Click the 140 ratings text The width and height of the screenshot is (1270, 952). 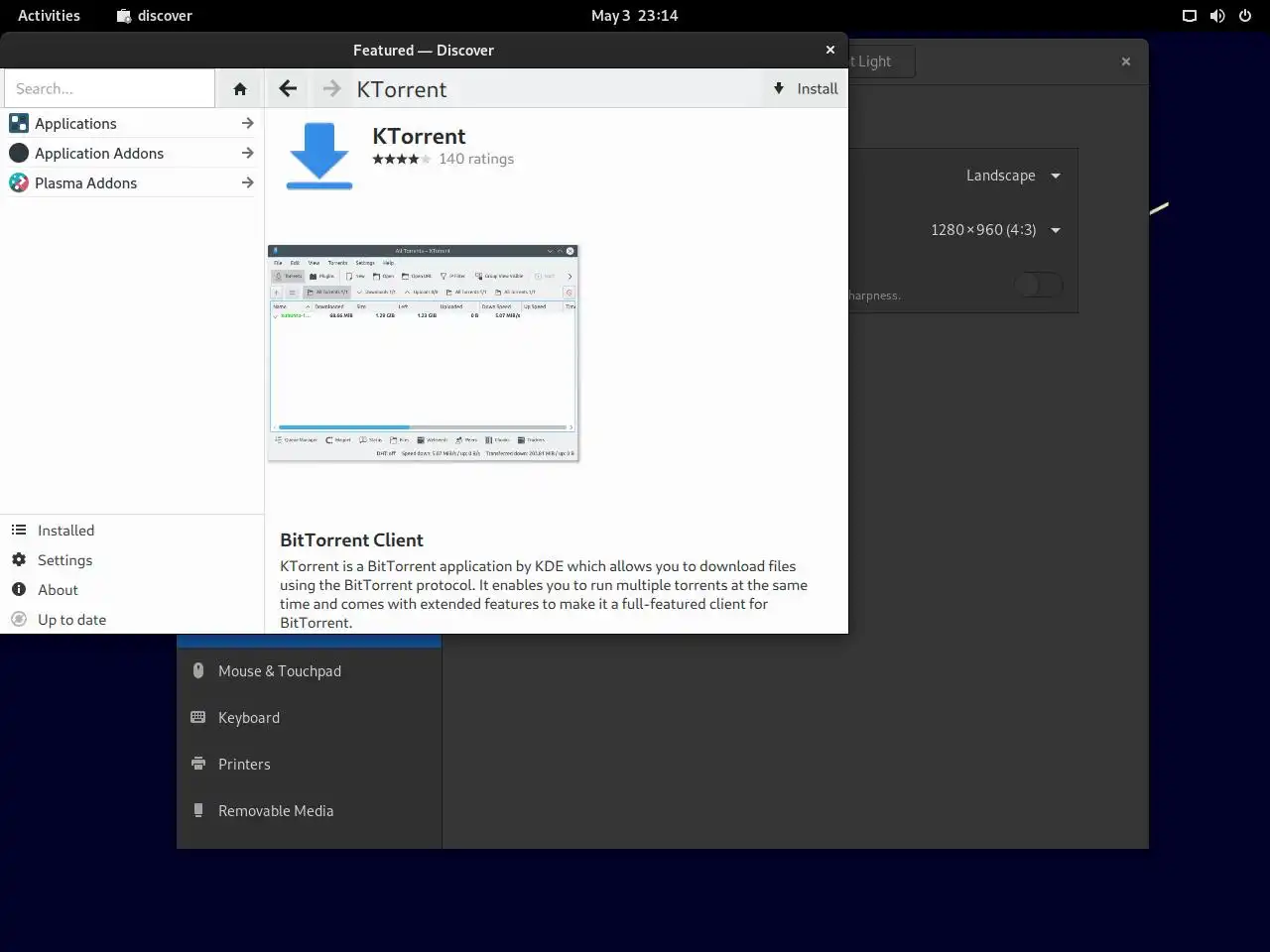476,159
